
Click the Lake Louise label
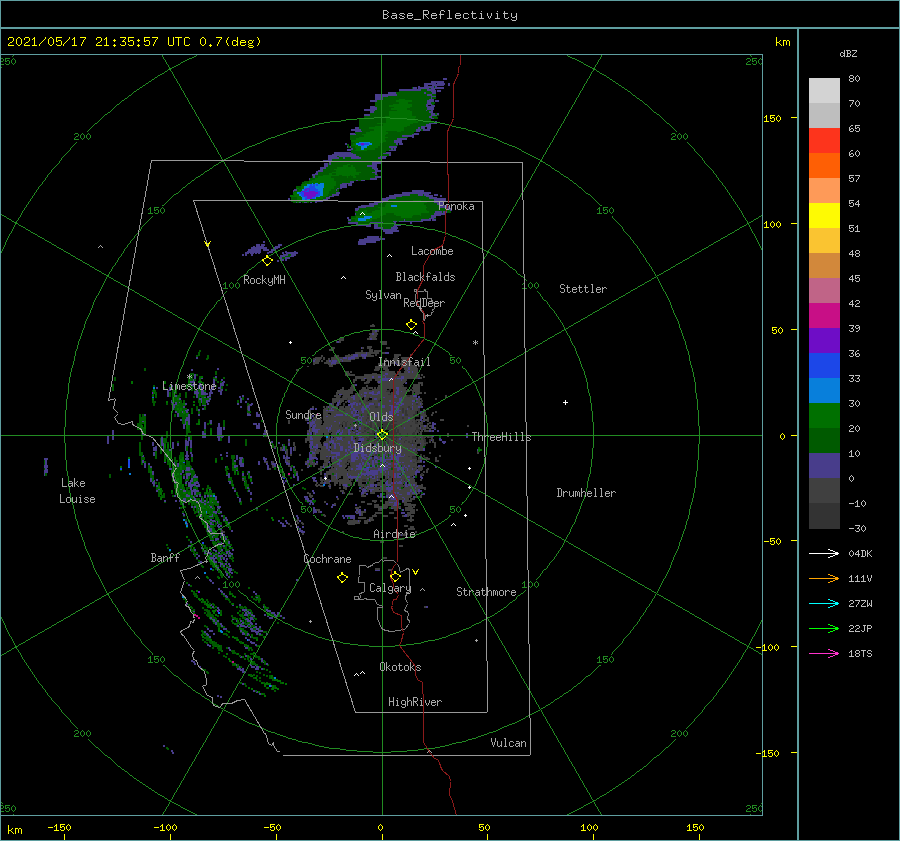point(77,491)
